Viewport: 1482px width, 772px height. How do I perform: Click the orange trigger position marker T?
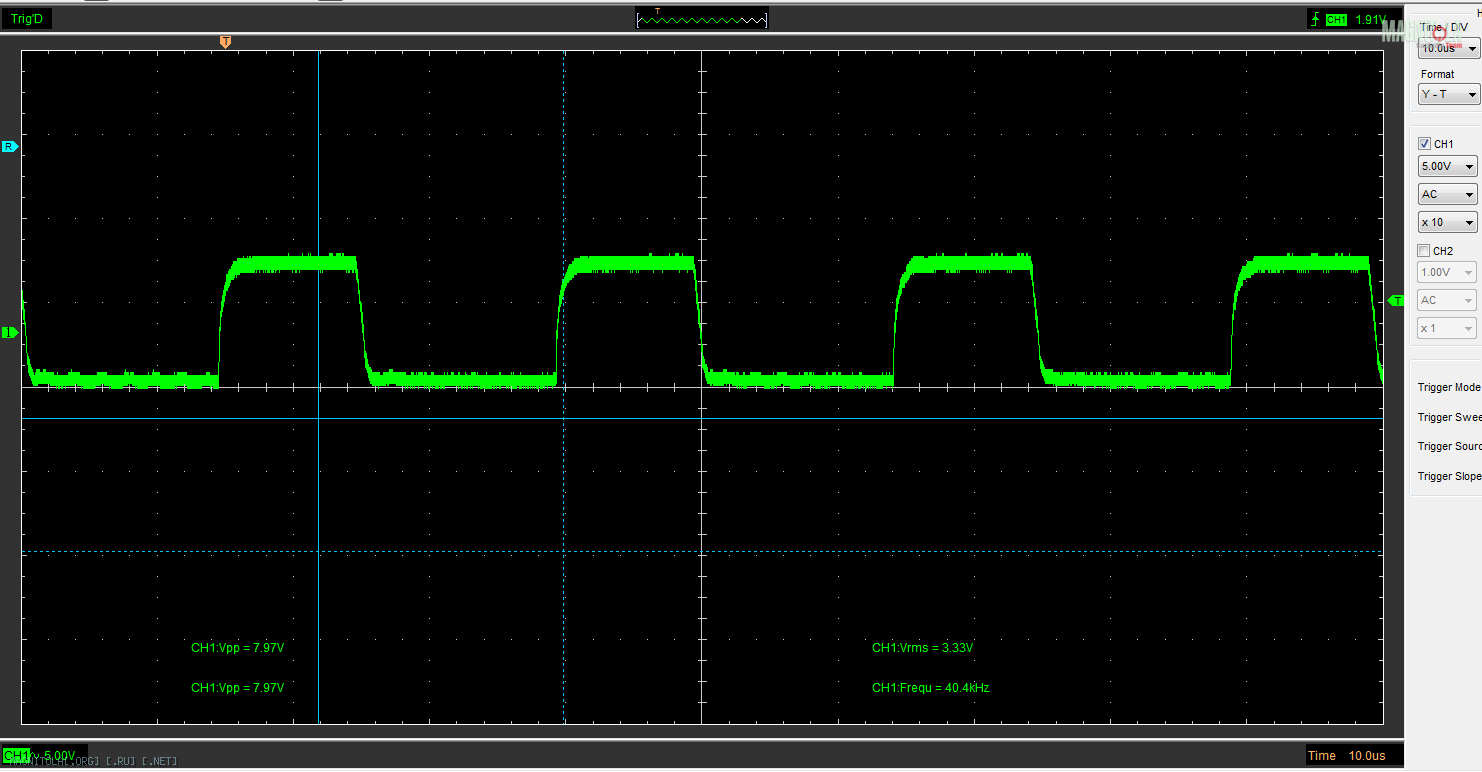(225, 41)
